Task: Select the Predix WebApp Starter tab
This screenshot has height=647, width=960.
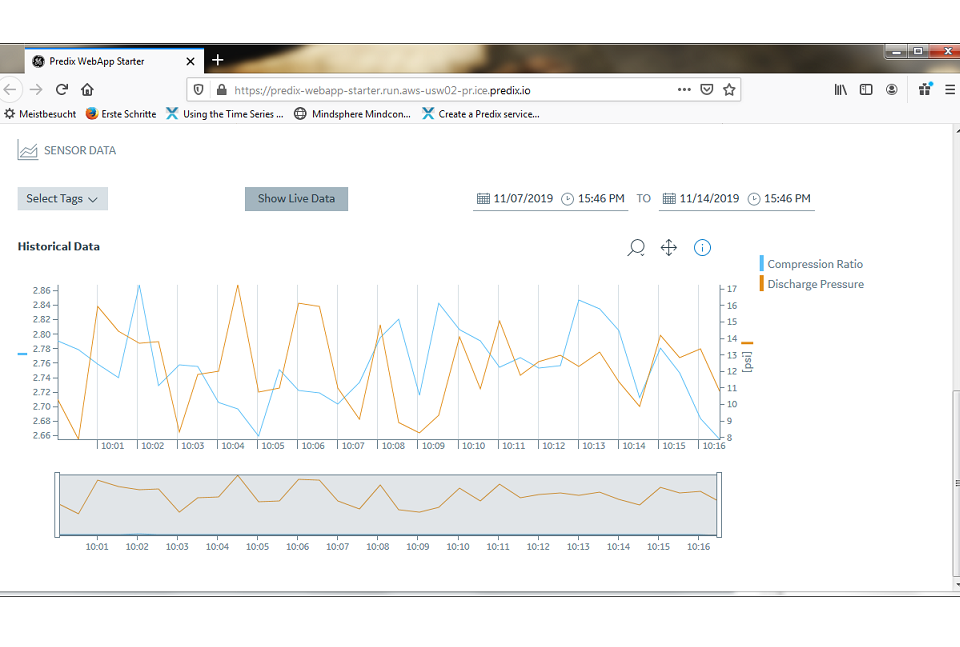Action: pos(114,61)
